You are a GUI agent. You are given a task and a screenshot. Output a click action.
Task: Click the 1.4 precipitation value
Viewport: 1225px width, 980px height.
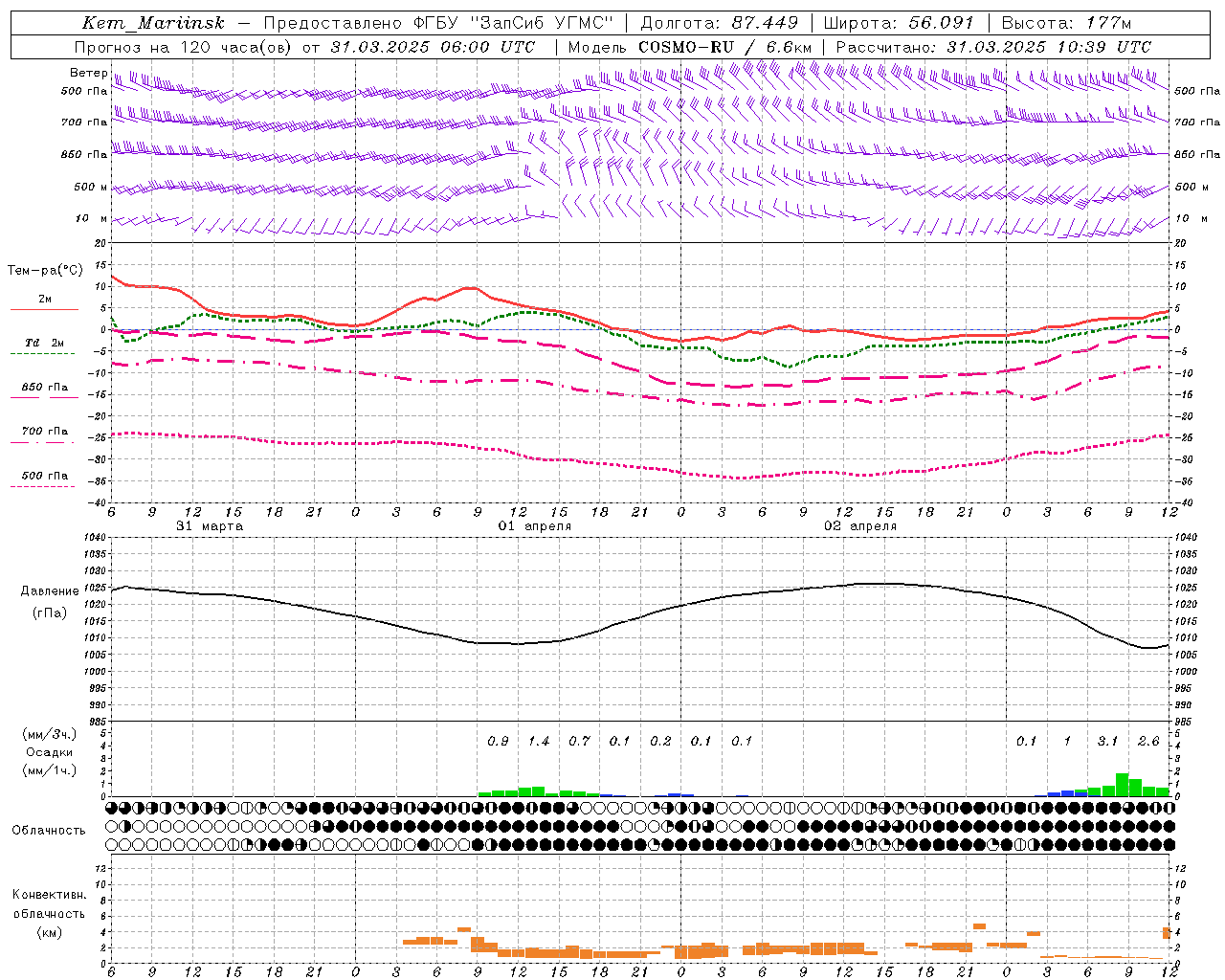pyautogui.click(x=539, y=742)
